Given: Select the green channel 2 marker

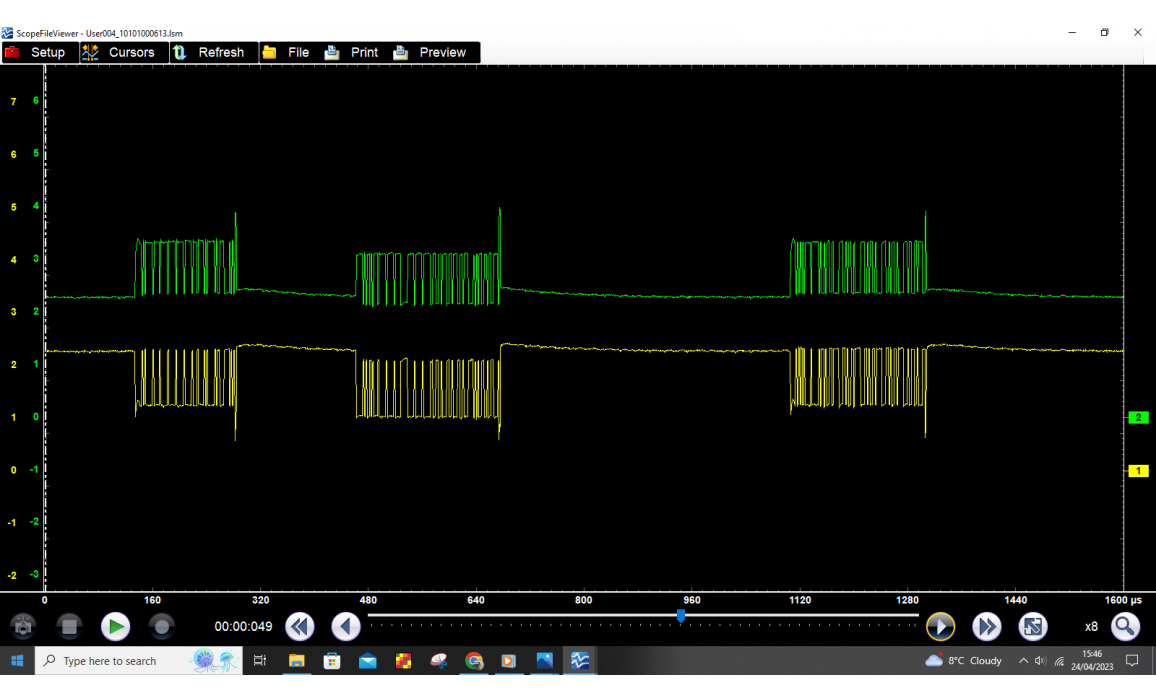Looking at the screenshot, I should 1138,418.
